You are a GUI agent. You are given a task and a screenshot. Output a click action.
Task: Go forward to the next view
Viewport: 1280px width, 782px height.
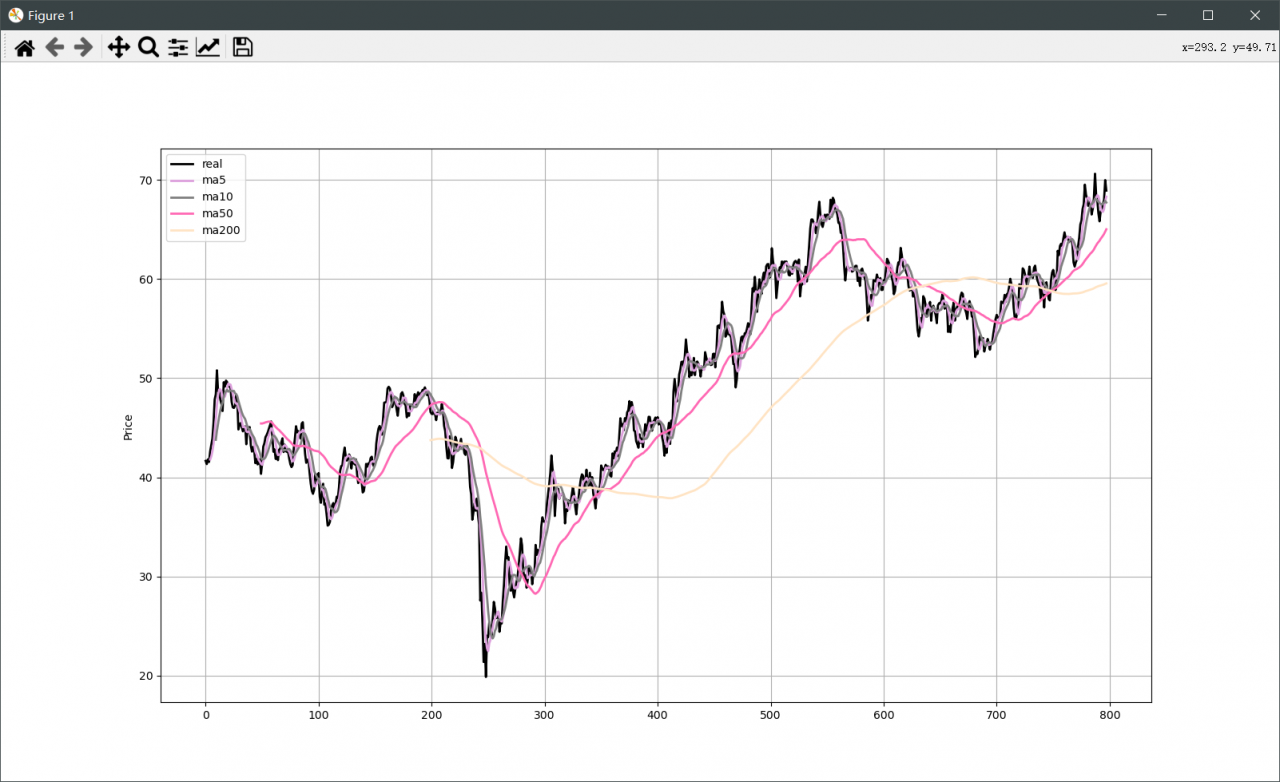[x=84, y=47]
